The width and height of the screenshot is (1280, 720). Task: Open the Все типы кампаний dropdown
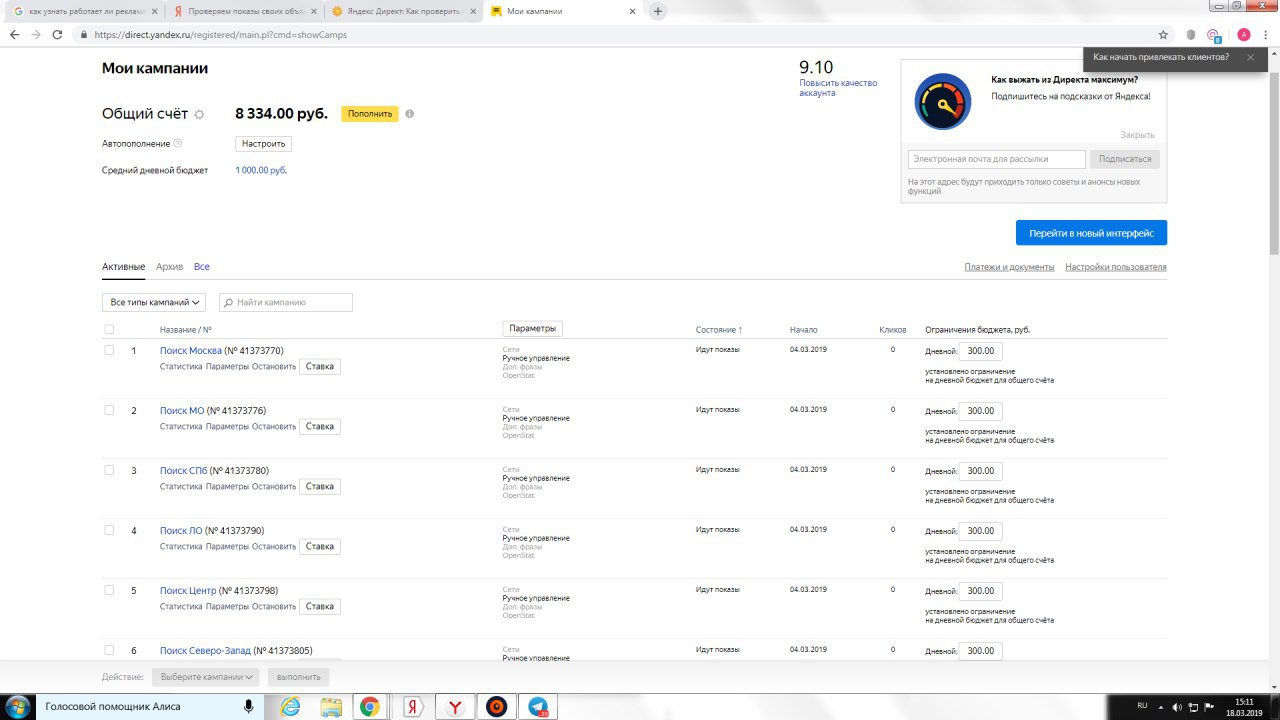tap(154, 302)
